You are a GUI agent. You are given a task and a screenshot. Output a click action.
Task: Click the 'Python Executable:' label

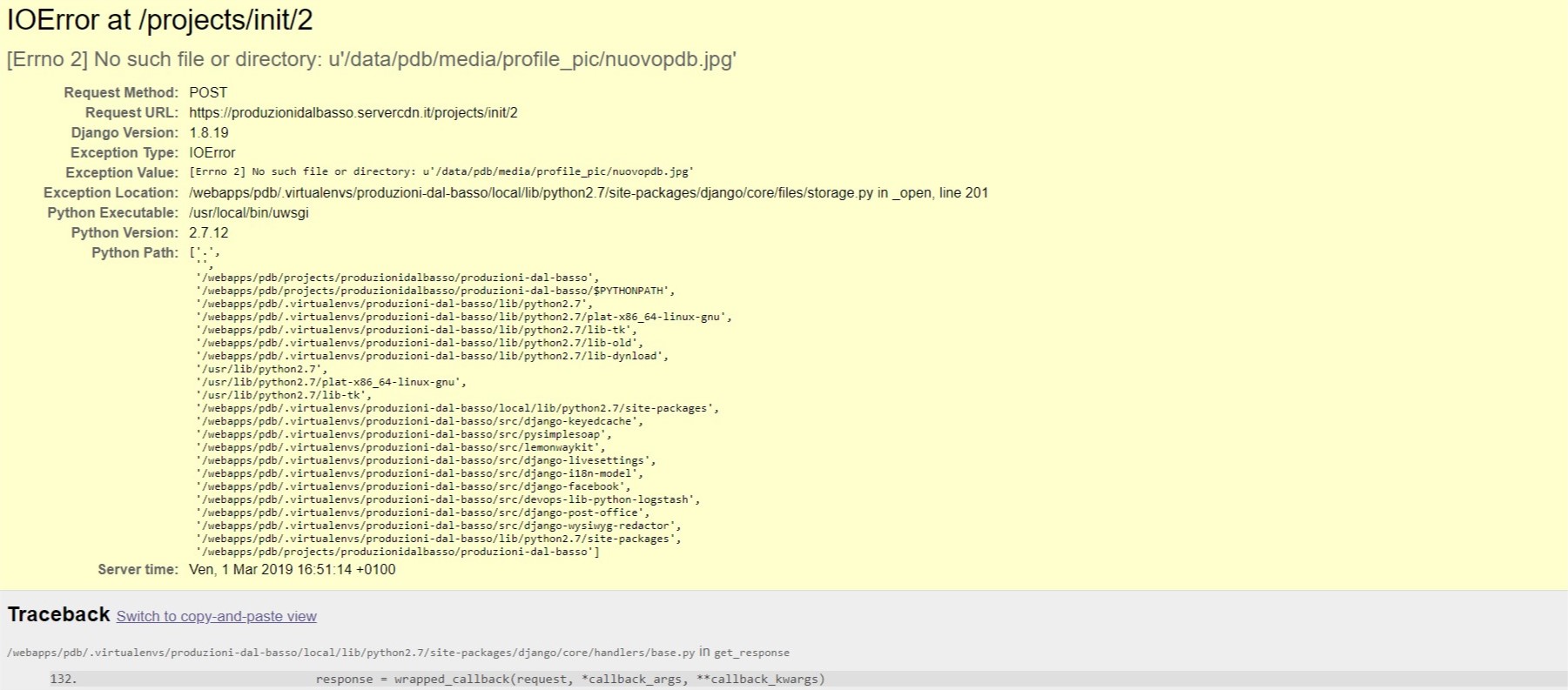click(x=112, y=212)
